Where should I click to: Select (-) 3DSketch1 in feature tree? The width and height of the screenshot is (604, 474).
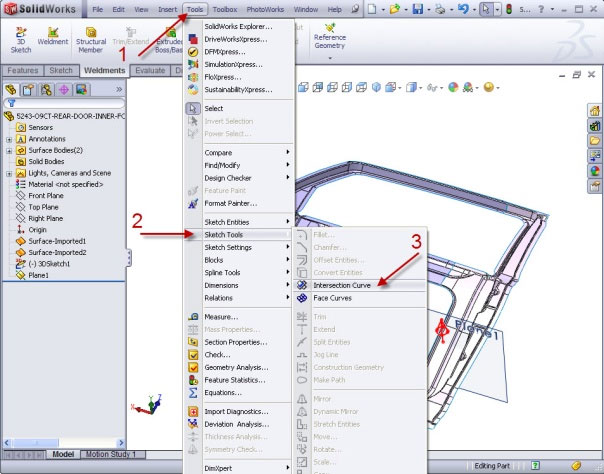(x=49, y=264)
